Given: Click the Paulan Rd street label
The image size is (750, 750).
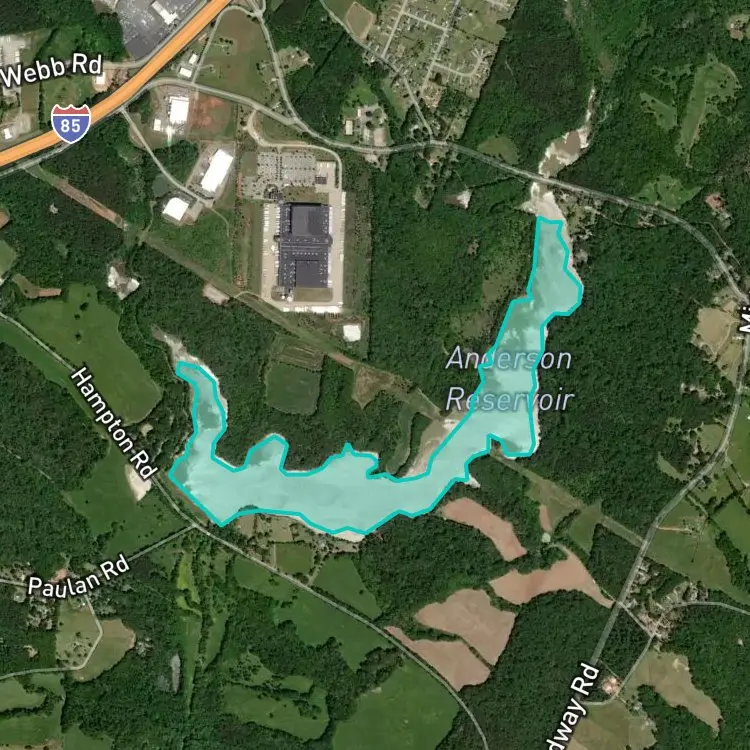Looking at the screenshot, I should click(78, 574).
